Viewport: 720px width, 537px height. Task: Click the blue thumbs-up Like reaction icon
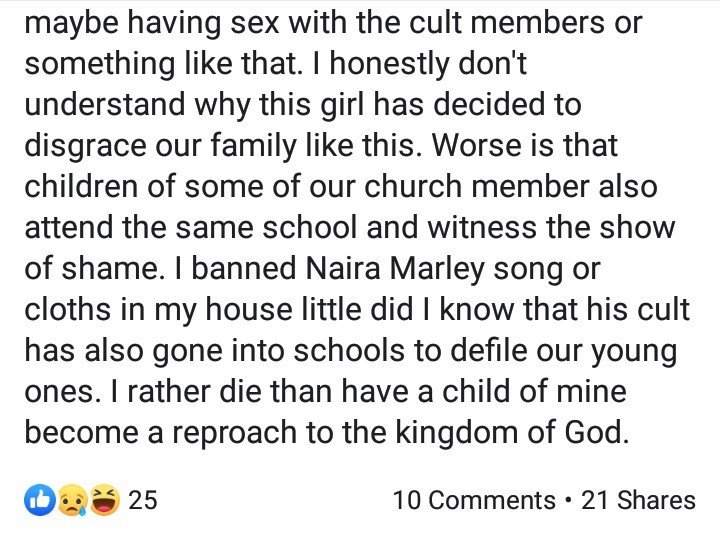[x=39, y=500]
